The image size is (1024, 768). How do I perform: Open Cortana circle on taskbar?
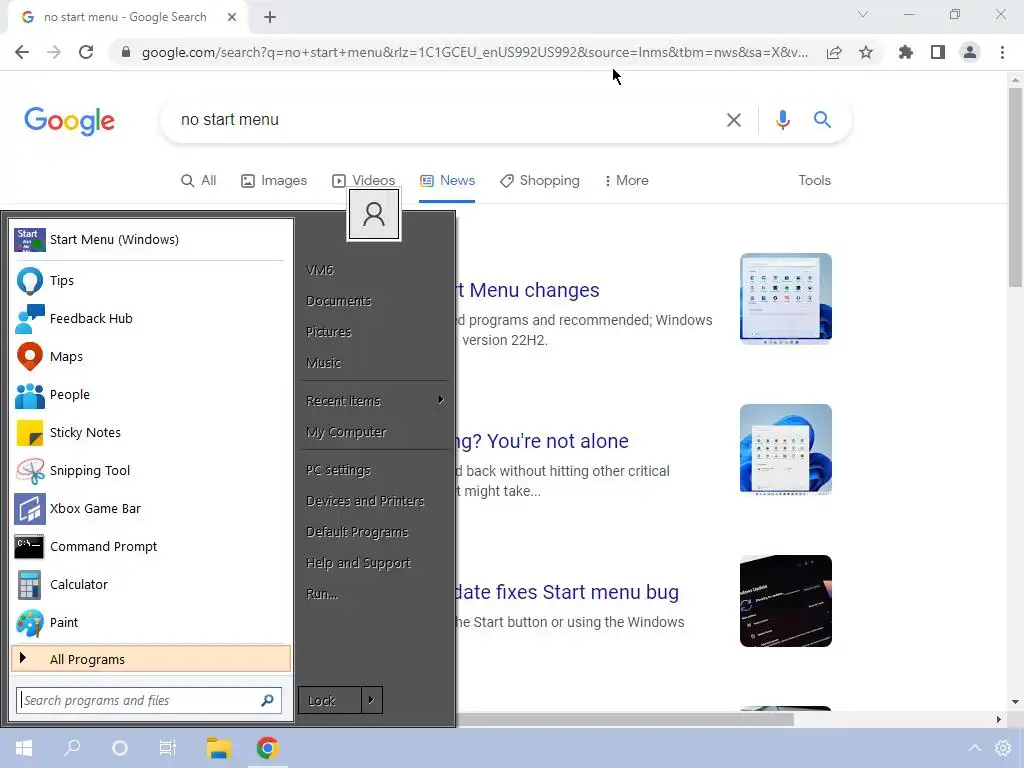[x=120, y=748]
